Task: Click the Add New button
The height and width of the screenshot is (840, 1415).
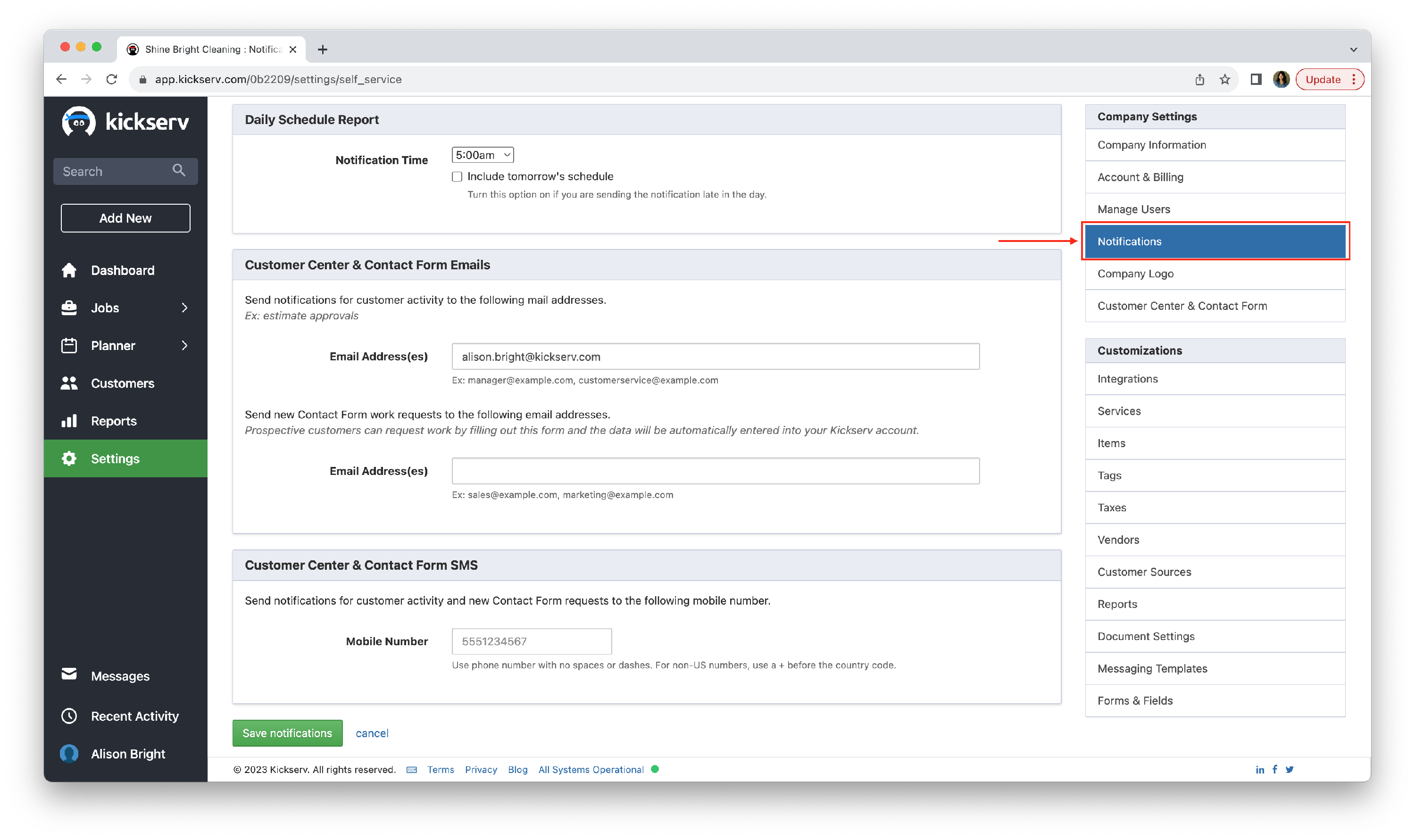Action: [x=125, y=218]
